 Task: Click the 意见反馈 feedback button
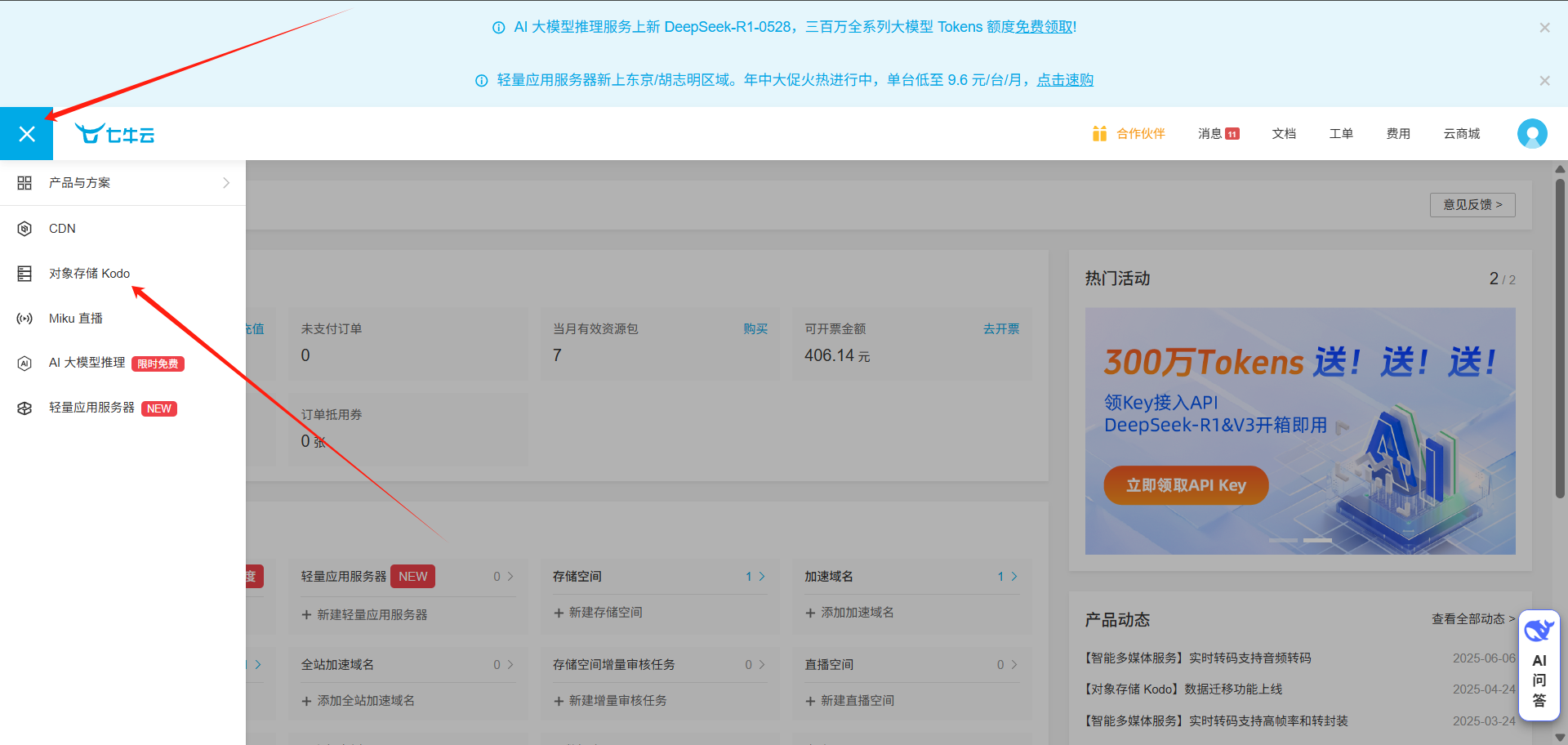[x=1472, y=205]
